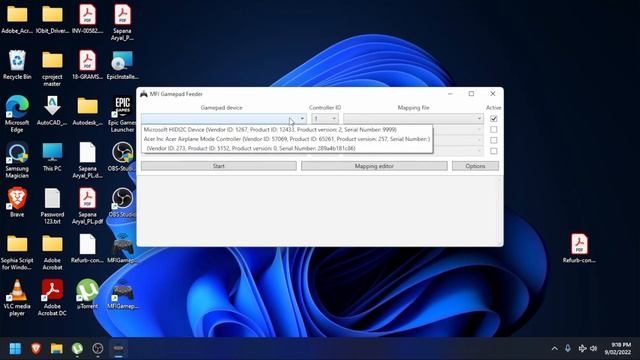
Task: Select the Sophia Script for Windo... folder
Action: pos(17,252)
